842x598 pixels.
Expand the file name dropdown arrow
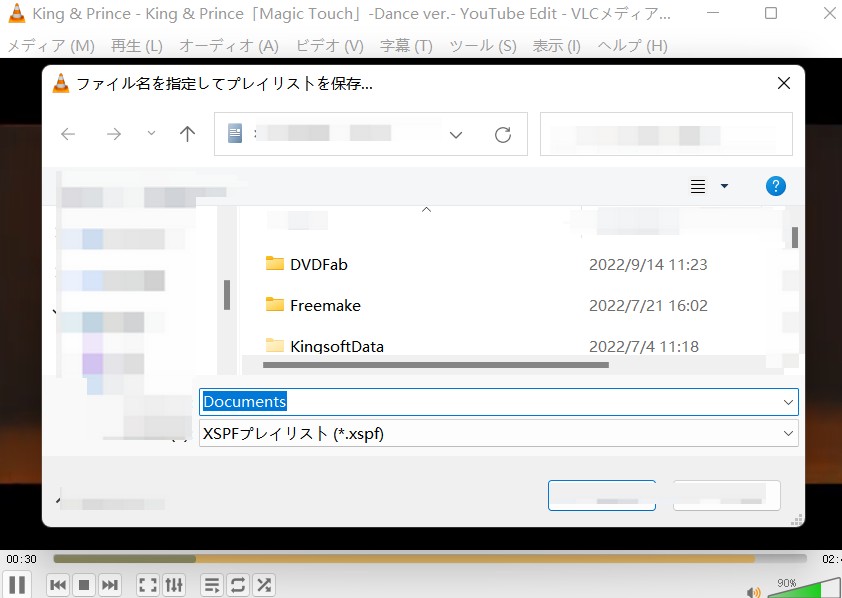coord(788,402)
